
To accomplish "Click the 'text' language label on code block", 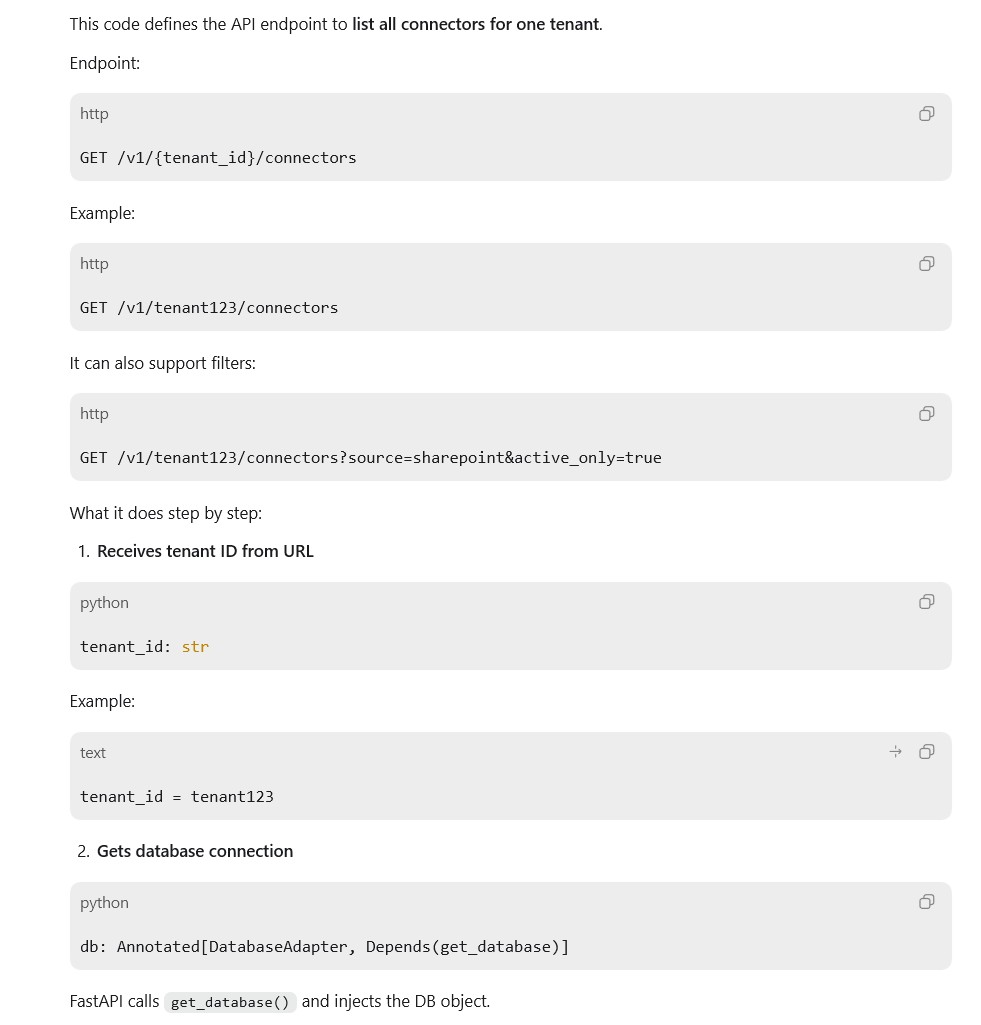I will (x=93, y=753).
